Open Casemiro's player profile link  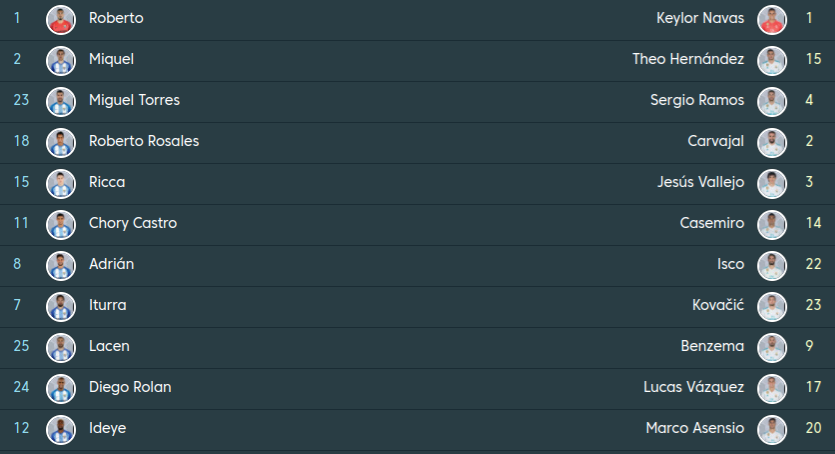click(711, 224)
